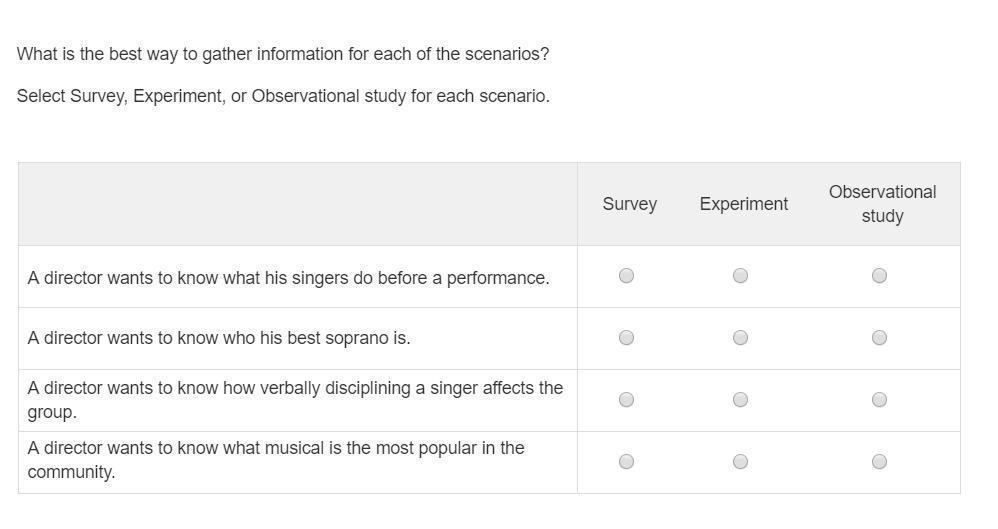Viewport: 998px width, 529px height.
Task: Click the Experiment column header
Action: [743, 204]
